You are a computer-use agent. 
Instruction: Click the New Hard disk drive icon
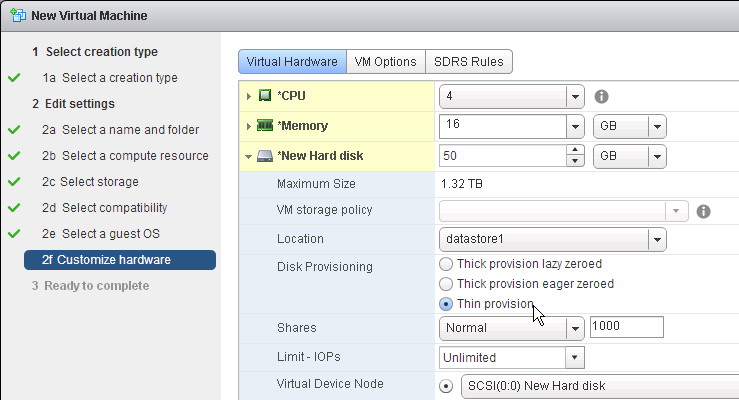pos(265,156)
